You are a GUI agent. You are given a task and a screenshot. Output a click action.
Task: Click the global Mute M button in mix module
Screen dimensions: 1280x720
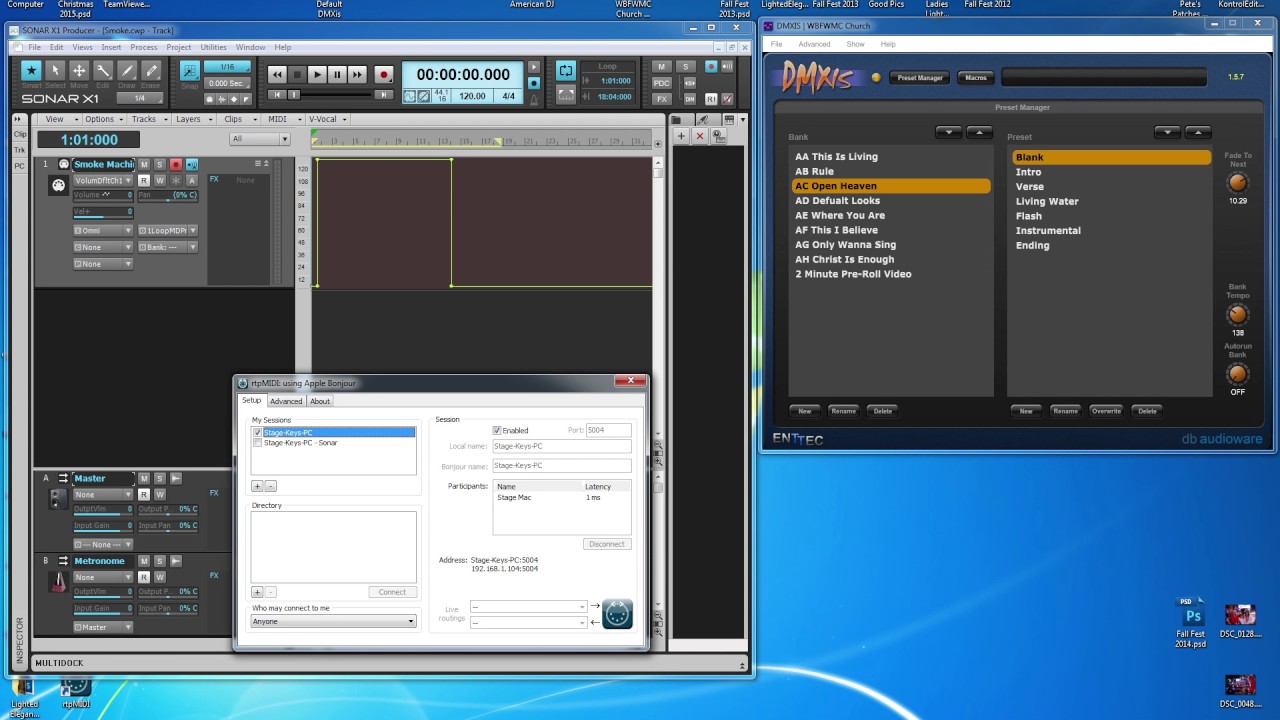click(x=661, y=67)
